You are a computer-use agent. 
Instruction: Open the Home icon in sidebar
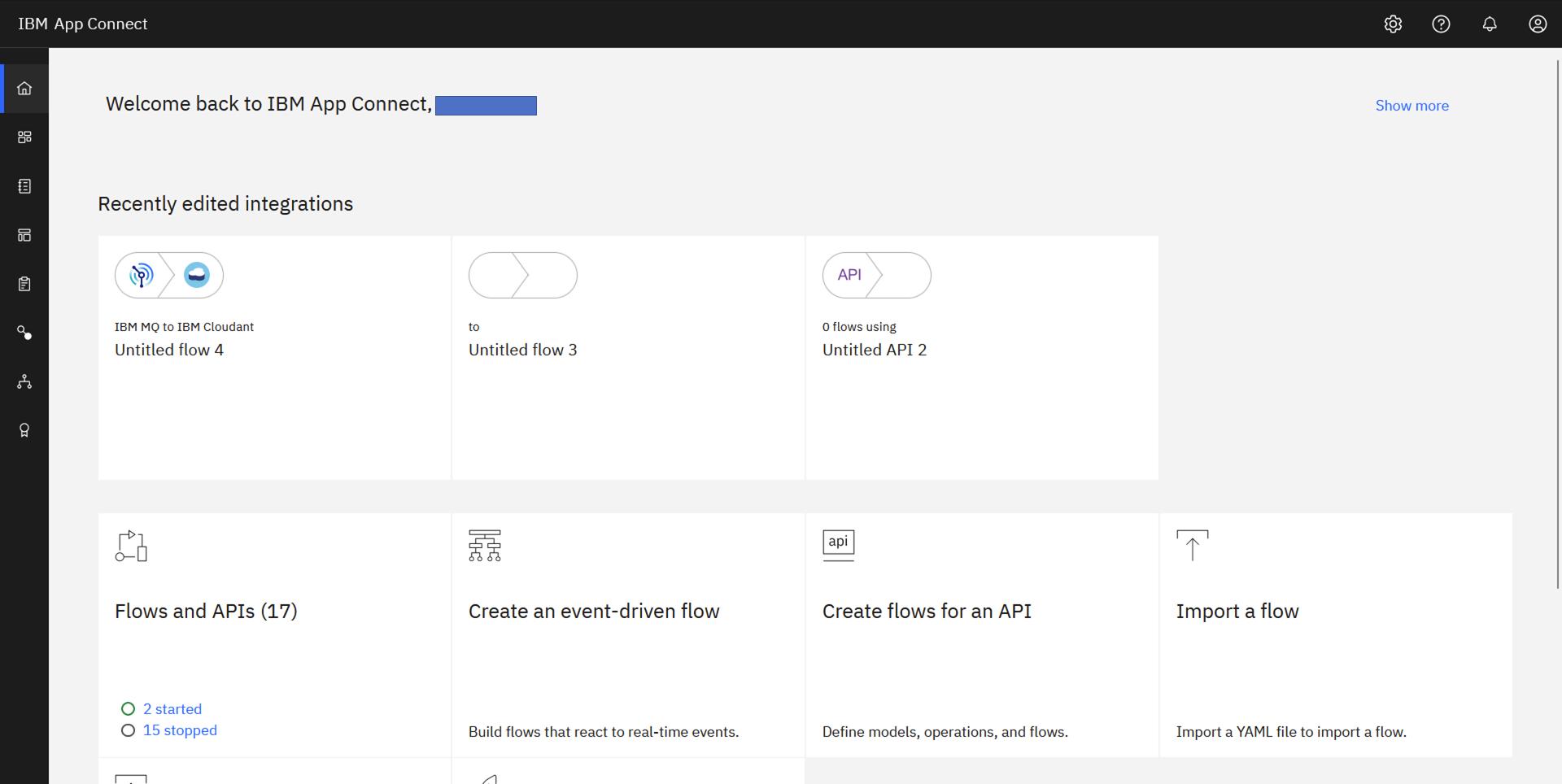tap(24, 89)
